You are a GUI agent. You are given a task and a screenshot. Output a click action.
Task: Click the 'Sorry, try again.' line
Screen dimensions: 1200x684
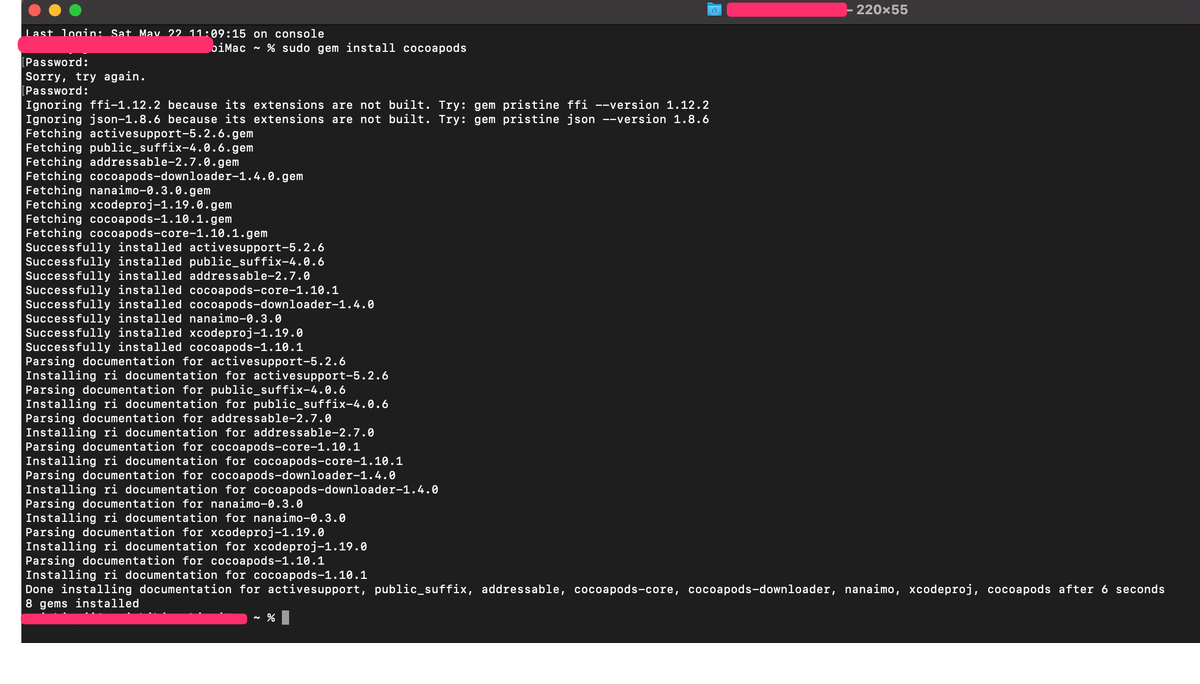(86, 76)
